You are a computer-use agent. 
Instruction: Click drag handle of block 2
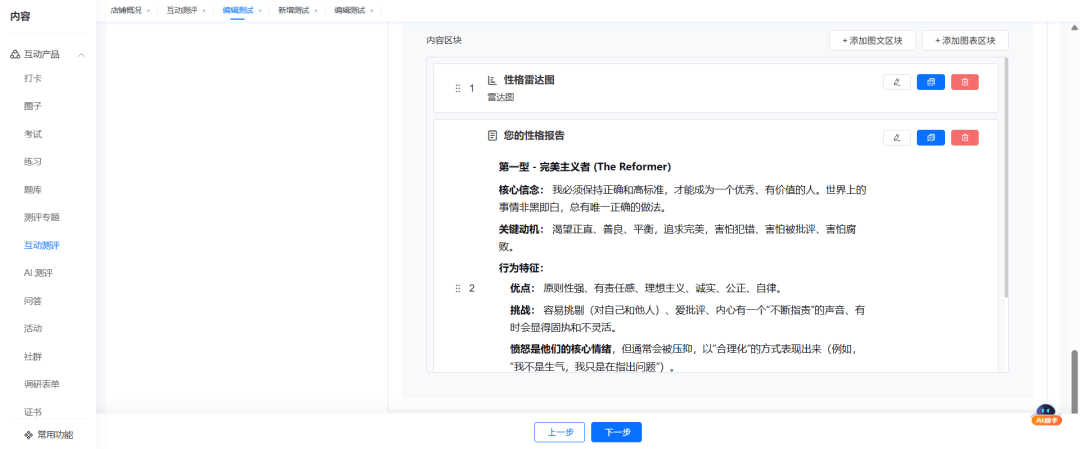458,288
